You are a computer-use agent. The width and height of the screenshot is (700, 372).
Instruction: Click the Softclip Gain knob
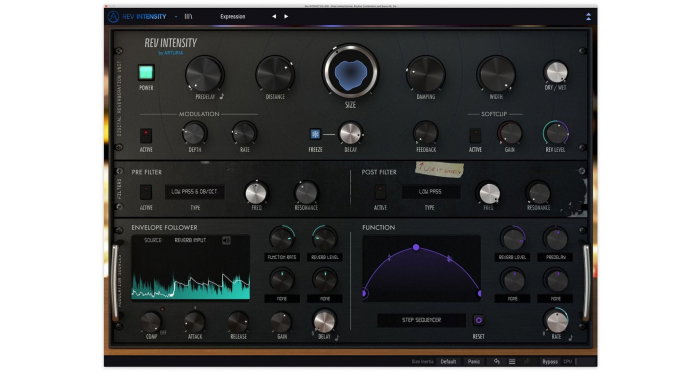coord(509,133)
